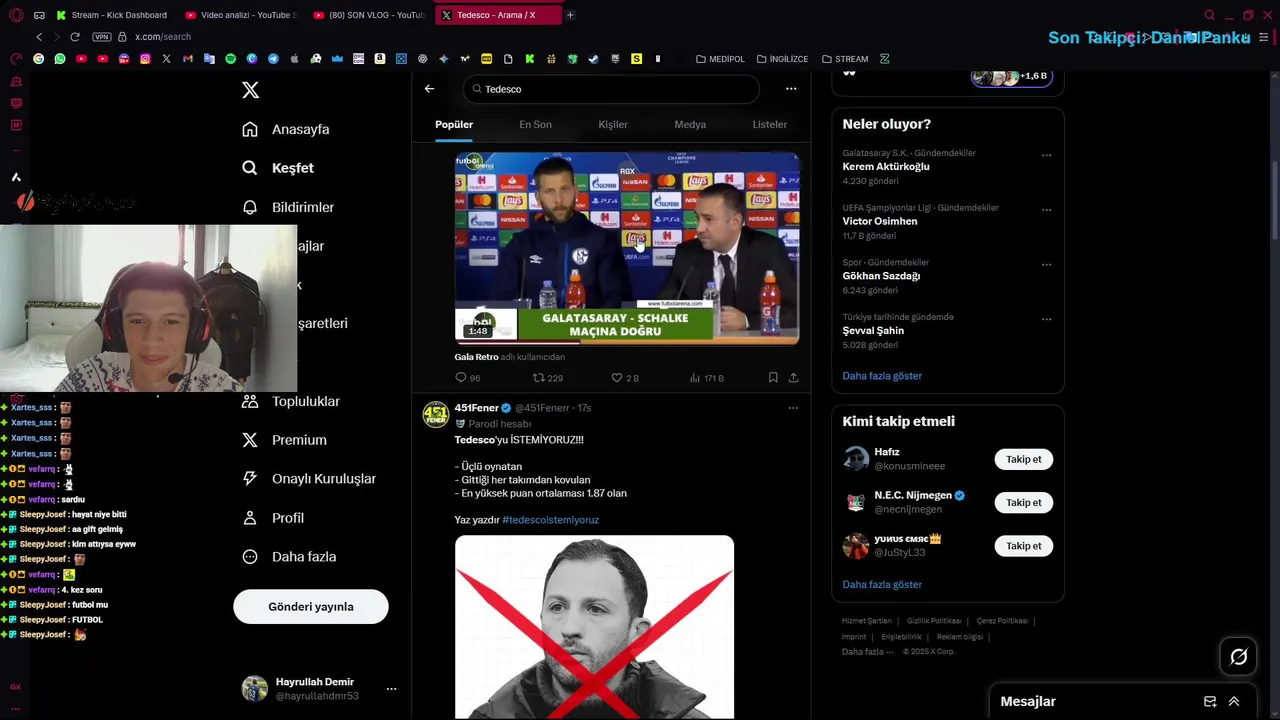The image size is (1280, 720).
Task: Open search options three-dot menu
Action: click(x=791, y=89)
